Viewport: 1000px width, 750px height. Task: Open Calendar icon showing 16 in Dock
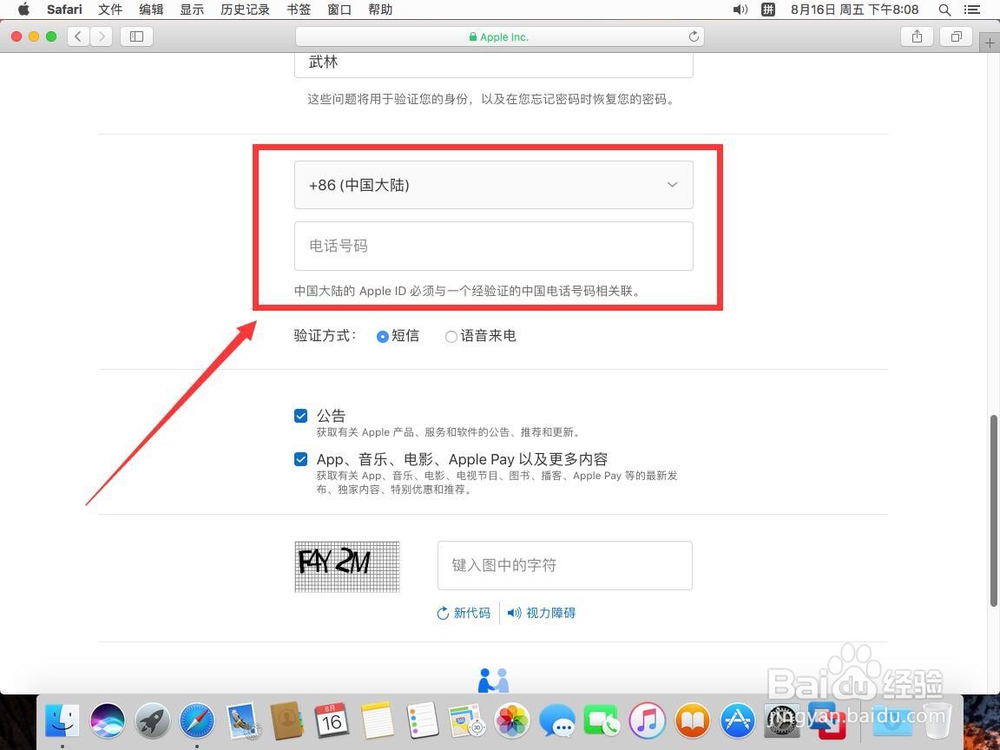332,721
